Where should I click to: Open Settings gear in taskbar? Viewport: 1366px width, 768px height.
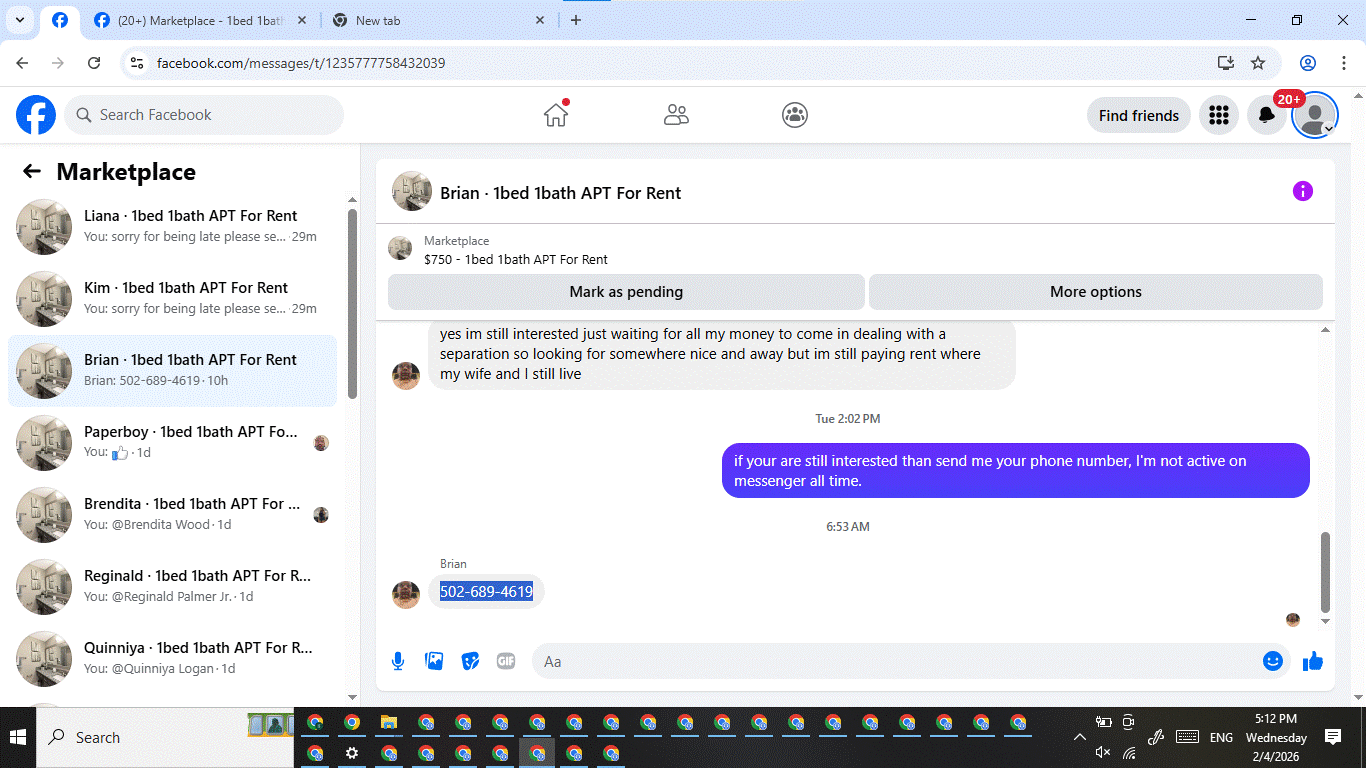click(352, 753)
